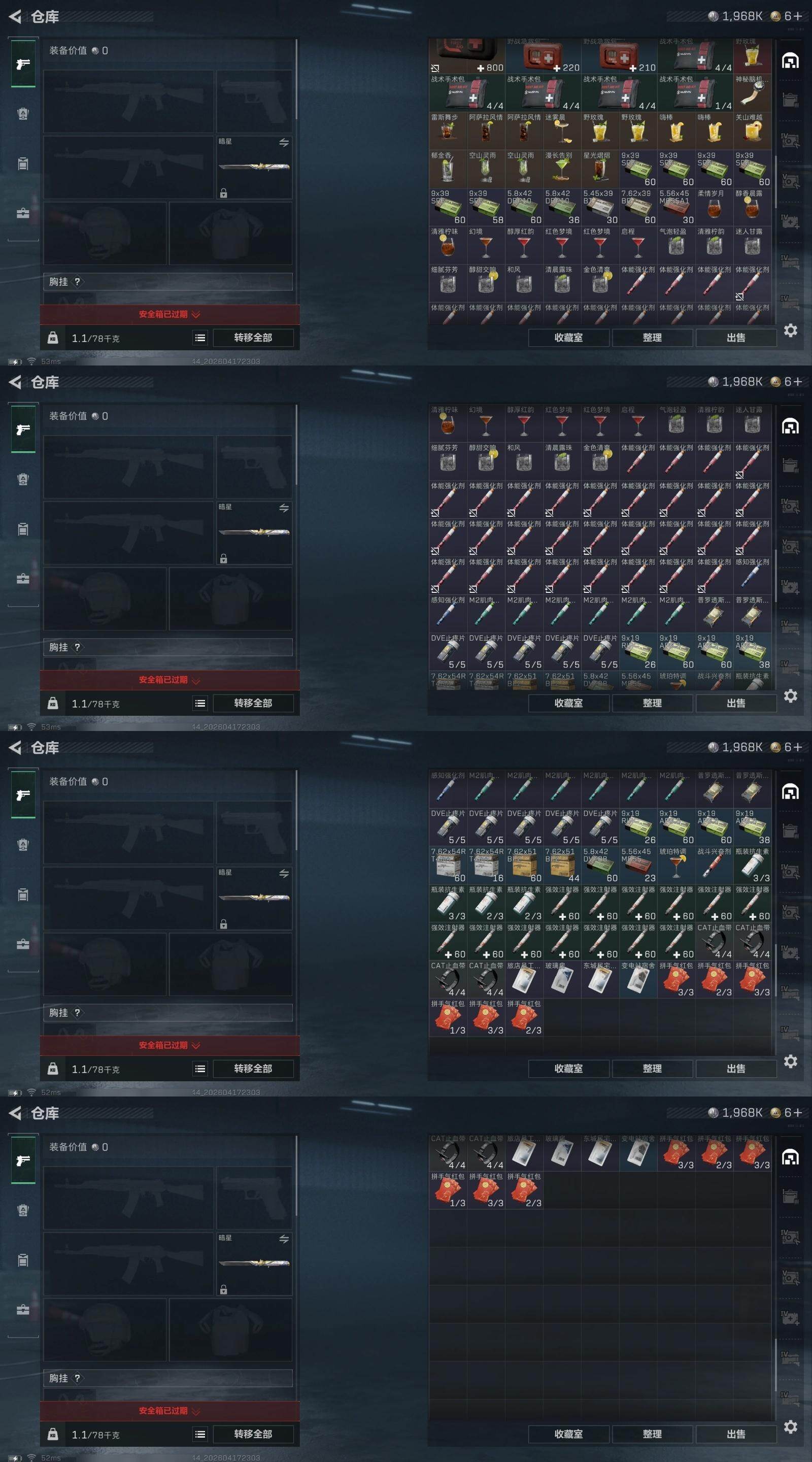Pick the 漫长告别 cocktail glass
The width and height of the screenshot is (812, 1462).
coord(562,169)
